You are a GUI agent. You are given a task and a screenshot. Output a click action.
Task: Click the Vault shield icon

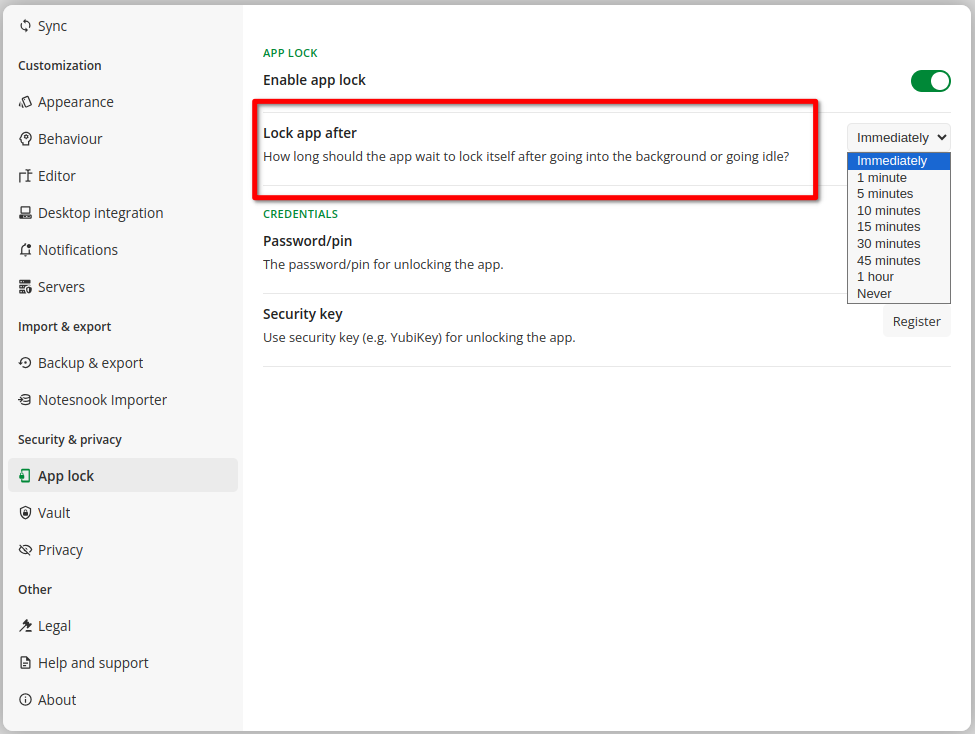pos(26,513)
